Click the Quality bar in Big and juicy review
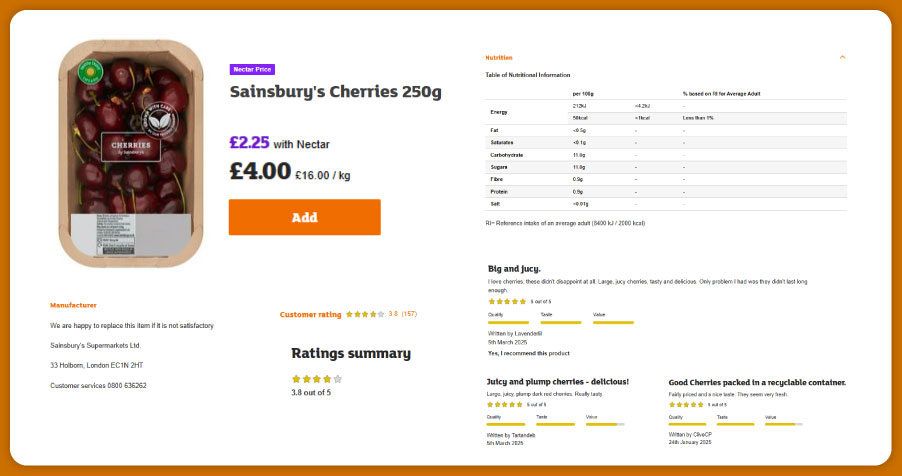902x476 pixels. [x=507, y=322]
